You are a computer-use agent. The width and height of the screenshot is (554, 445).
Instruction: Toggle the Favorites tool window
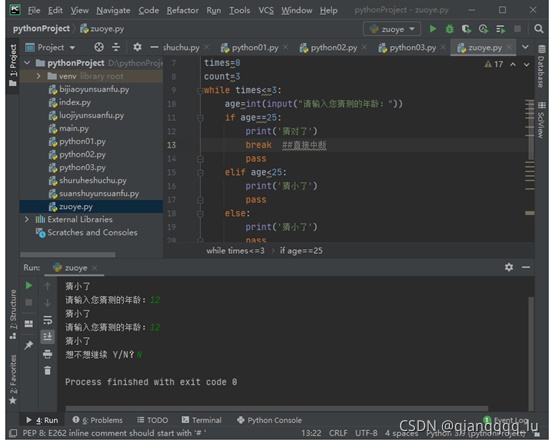[13, 379]
